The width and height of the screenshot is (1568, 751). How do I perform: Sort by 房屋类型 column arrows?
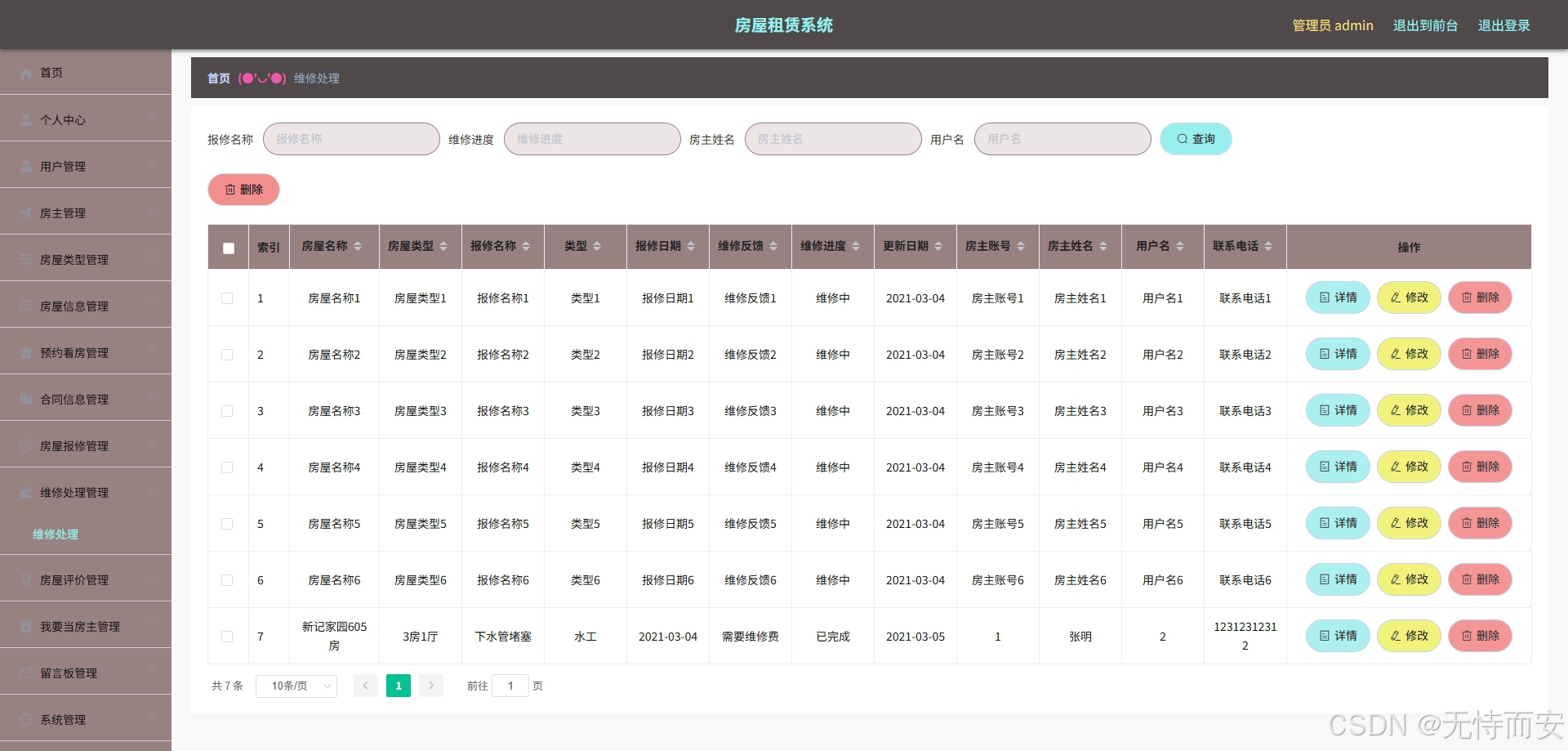(443, 246)
